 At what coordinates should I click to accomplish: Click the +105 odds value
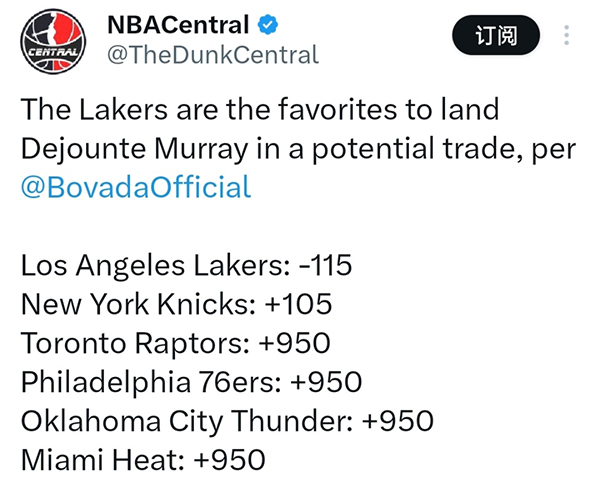pos(298,304)
